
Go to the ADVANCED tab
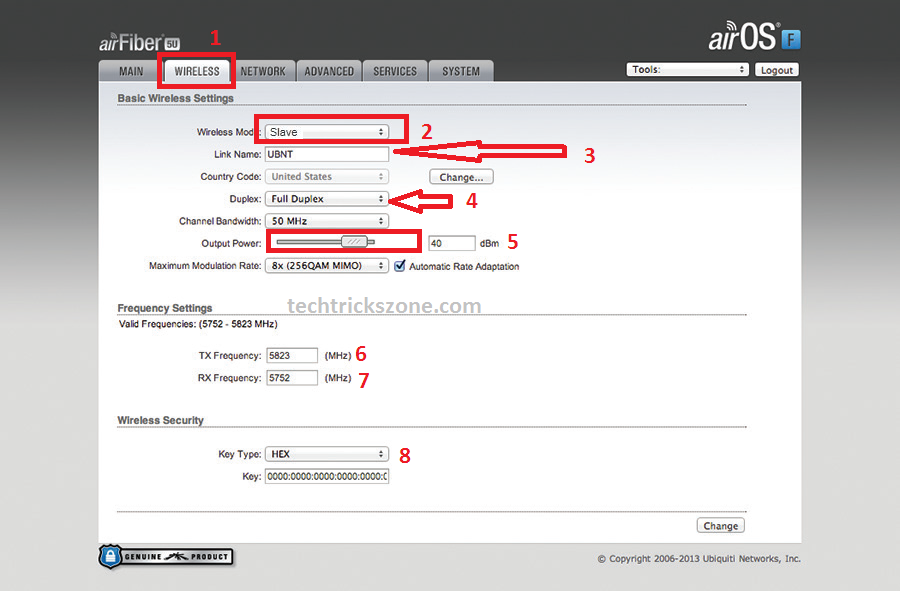(x=329, y=71)
